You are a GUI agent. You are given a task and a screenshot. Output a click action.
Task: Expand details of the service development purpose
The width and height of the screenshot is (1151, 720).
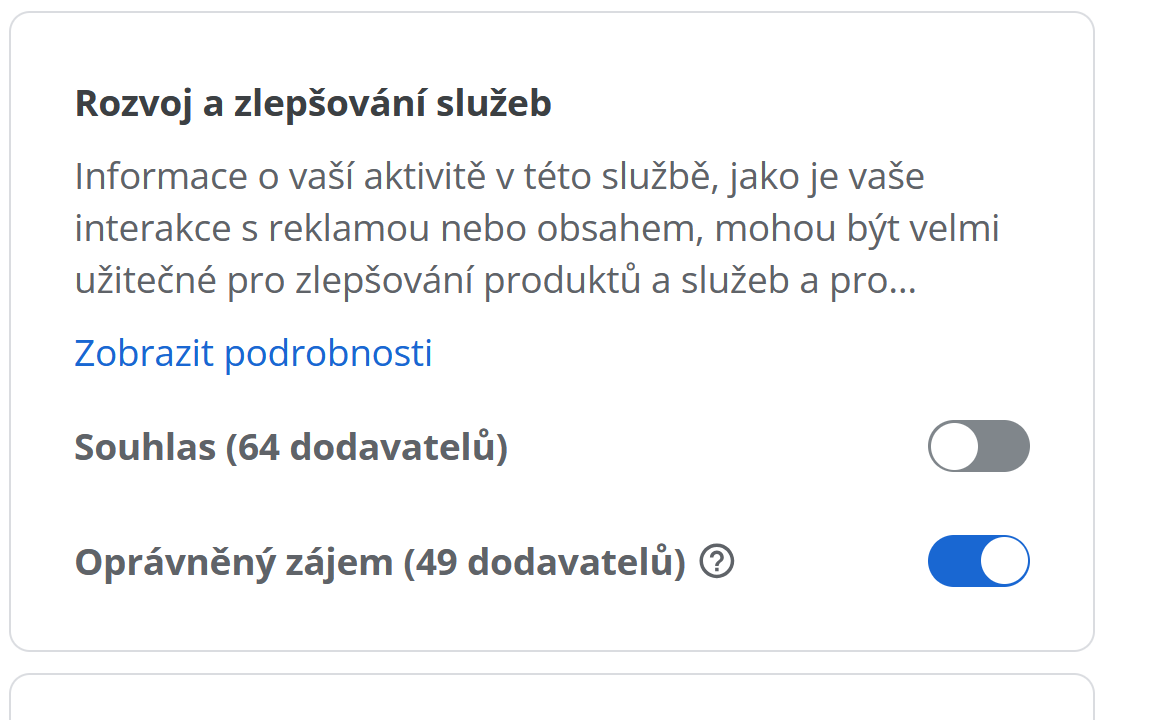tap(253, 353)
